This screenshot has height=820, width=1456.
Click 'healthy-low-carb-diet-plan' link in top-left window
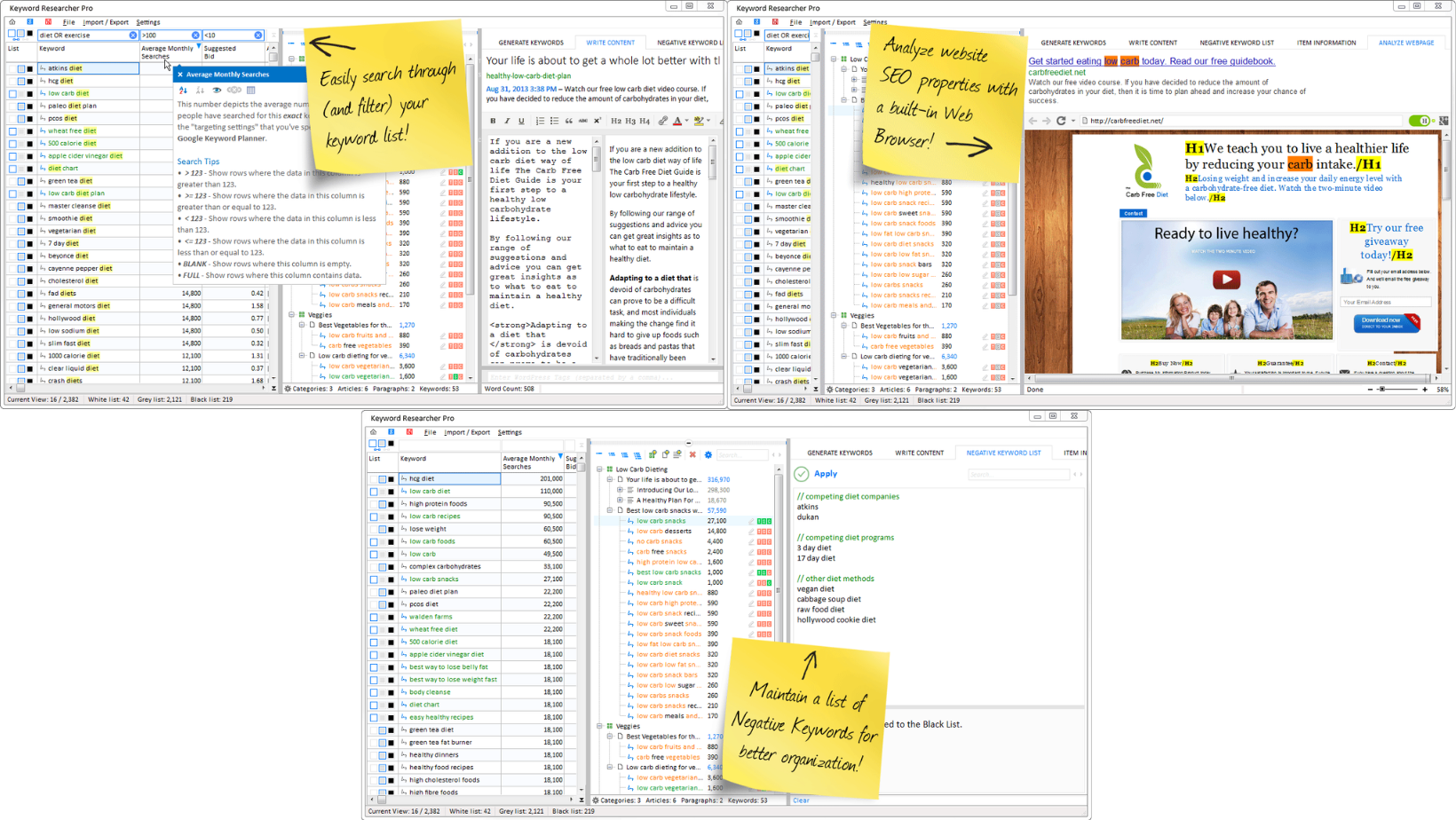tap(528, 76)
